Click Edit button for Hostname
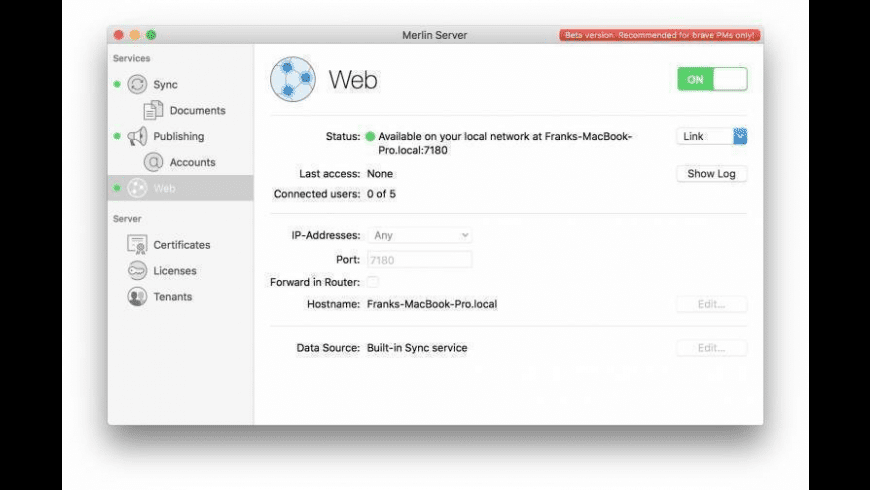The width and height of the screenshot is (870, 490). (711, 304)
